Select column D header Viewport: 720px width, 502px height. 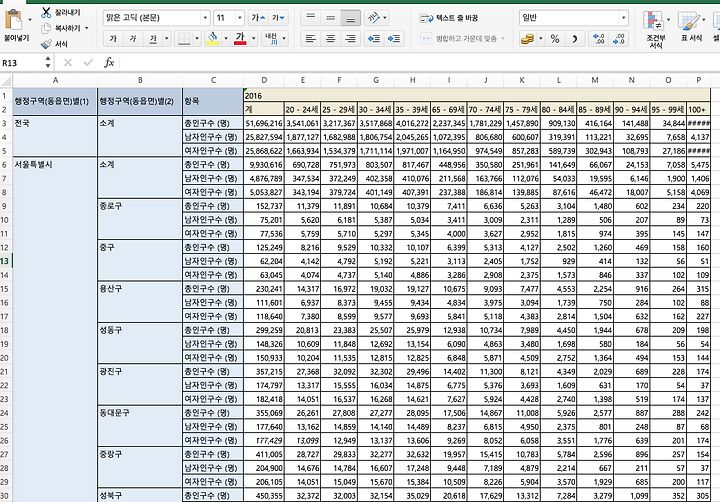[264, 80]
